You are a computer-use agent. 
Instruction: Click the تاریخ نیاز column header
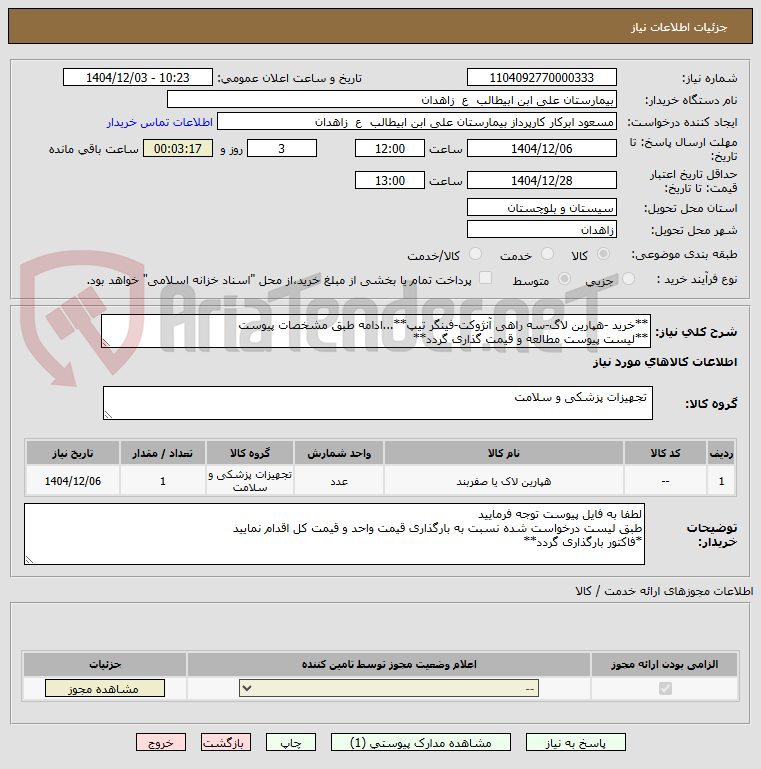pyautogui.click(x=73, y=453)
